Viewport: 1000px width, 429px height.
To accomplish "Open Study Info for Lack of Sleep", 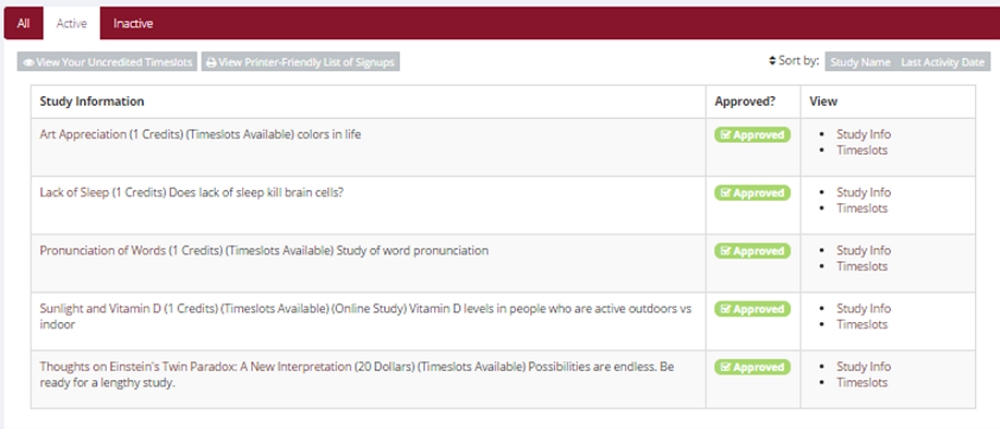I will pos(864,193).
